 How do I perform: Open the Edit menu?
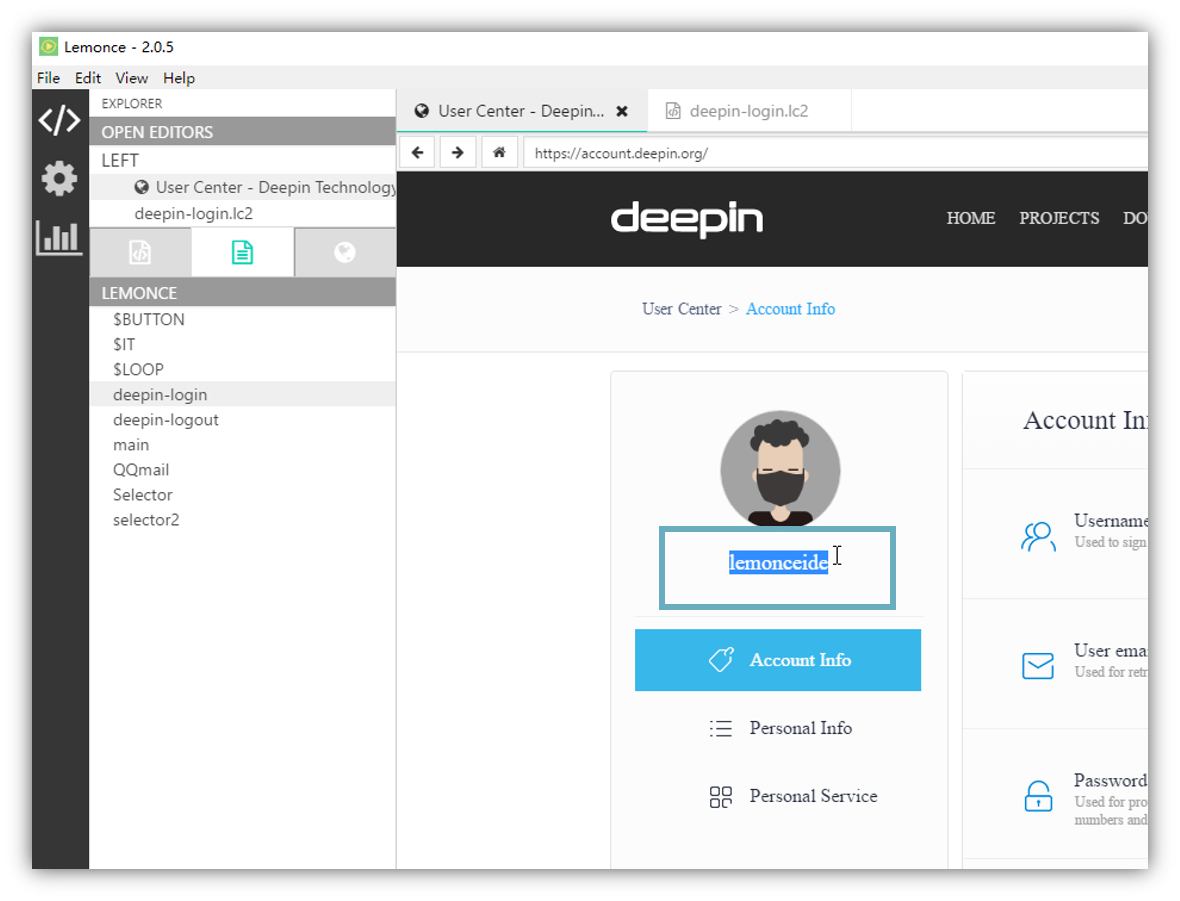tap(87, 78)
